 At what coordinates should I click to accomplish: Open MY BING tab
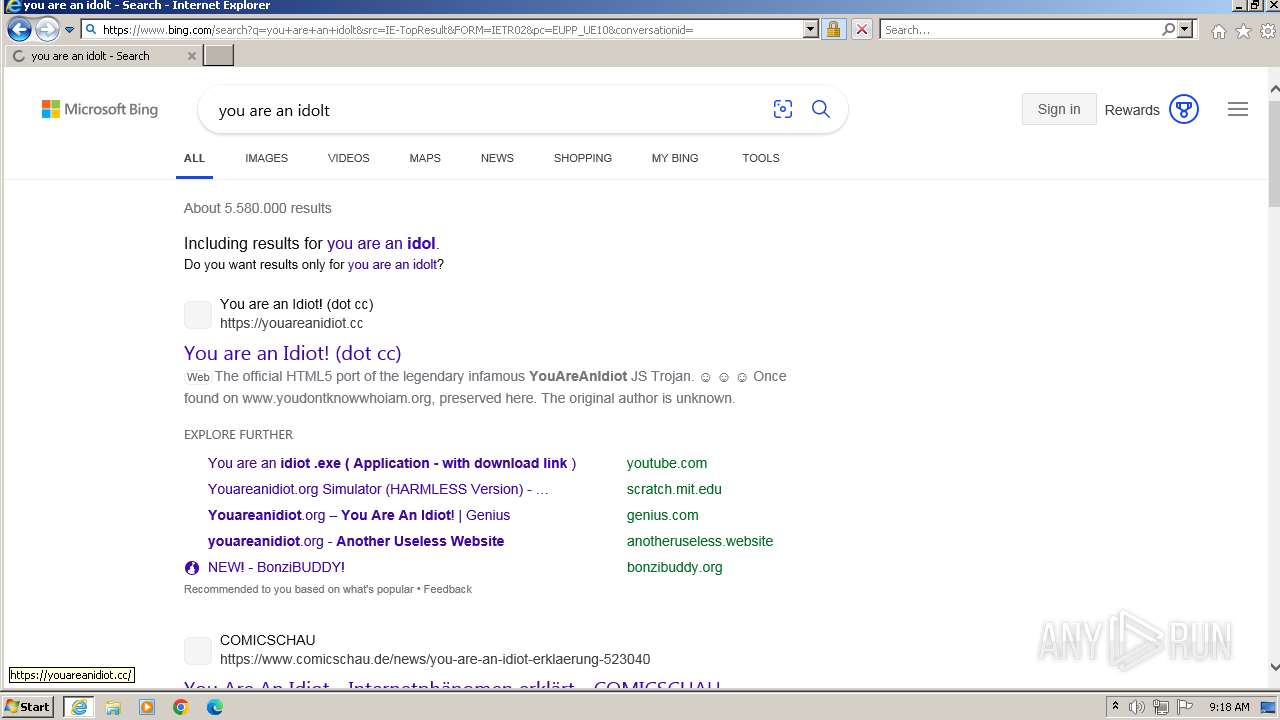click(x=675, y=158)
